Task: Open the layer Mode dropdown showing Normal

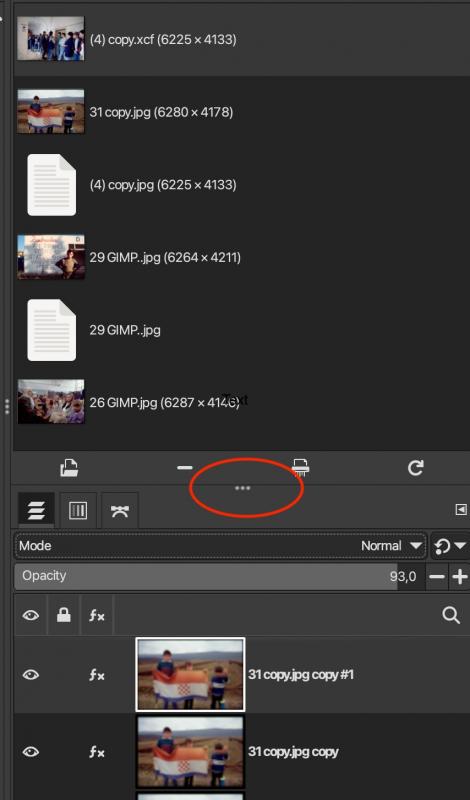Action: 221,546
